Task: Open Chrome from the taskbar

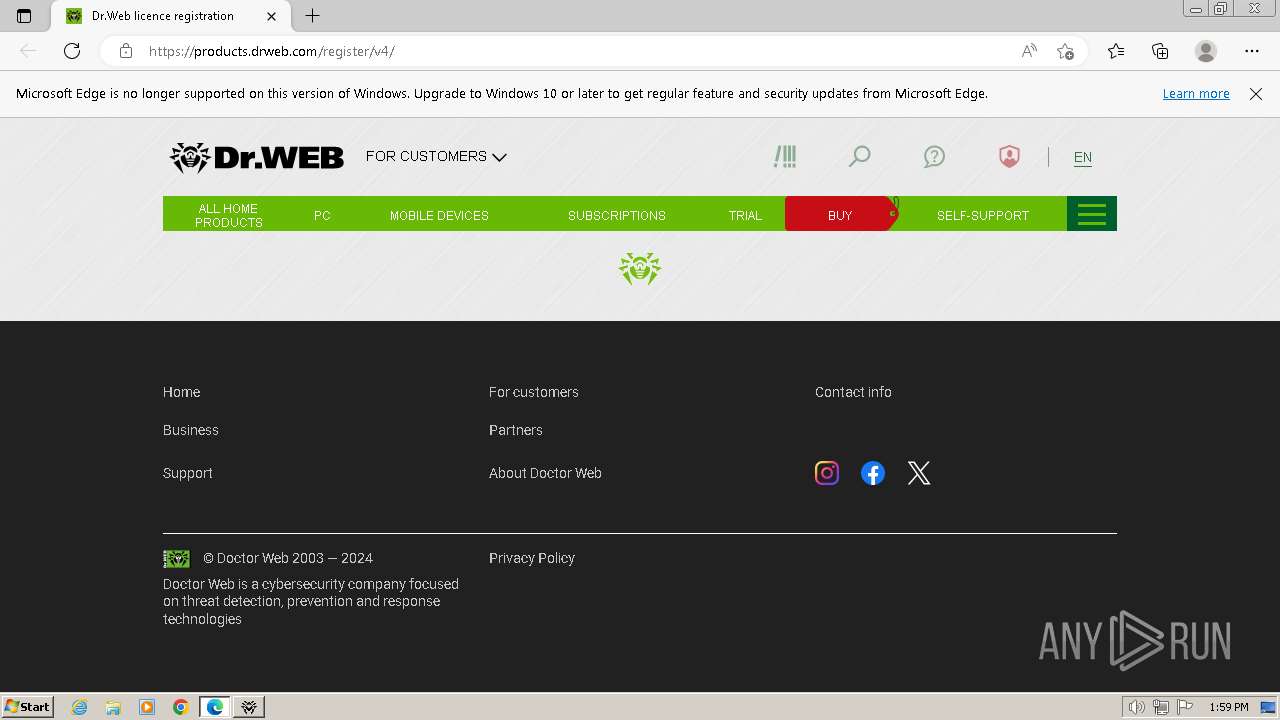Action: point(181,707)
